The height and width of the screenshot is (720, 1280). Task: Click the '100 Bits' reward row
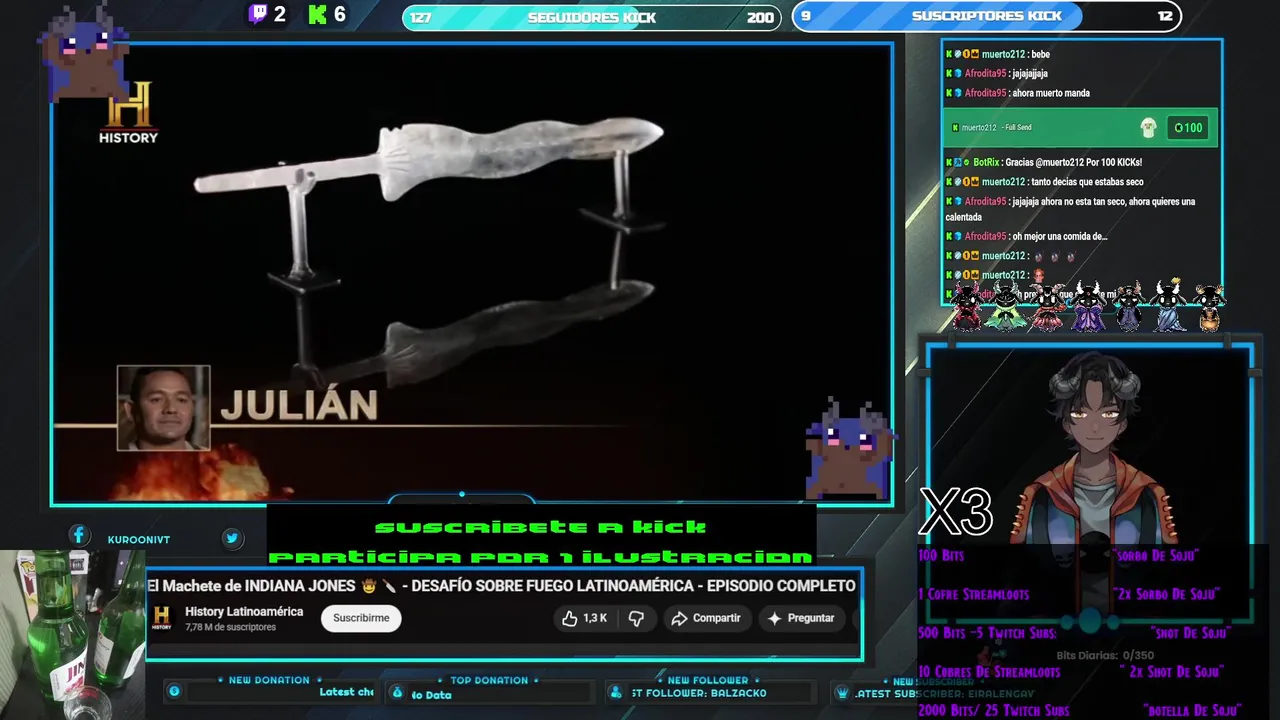click(x=1059, y=555)
